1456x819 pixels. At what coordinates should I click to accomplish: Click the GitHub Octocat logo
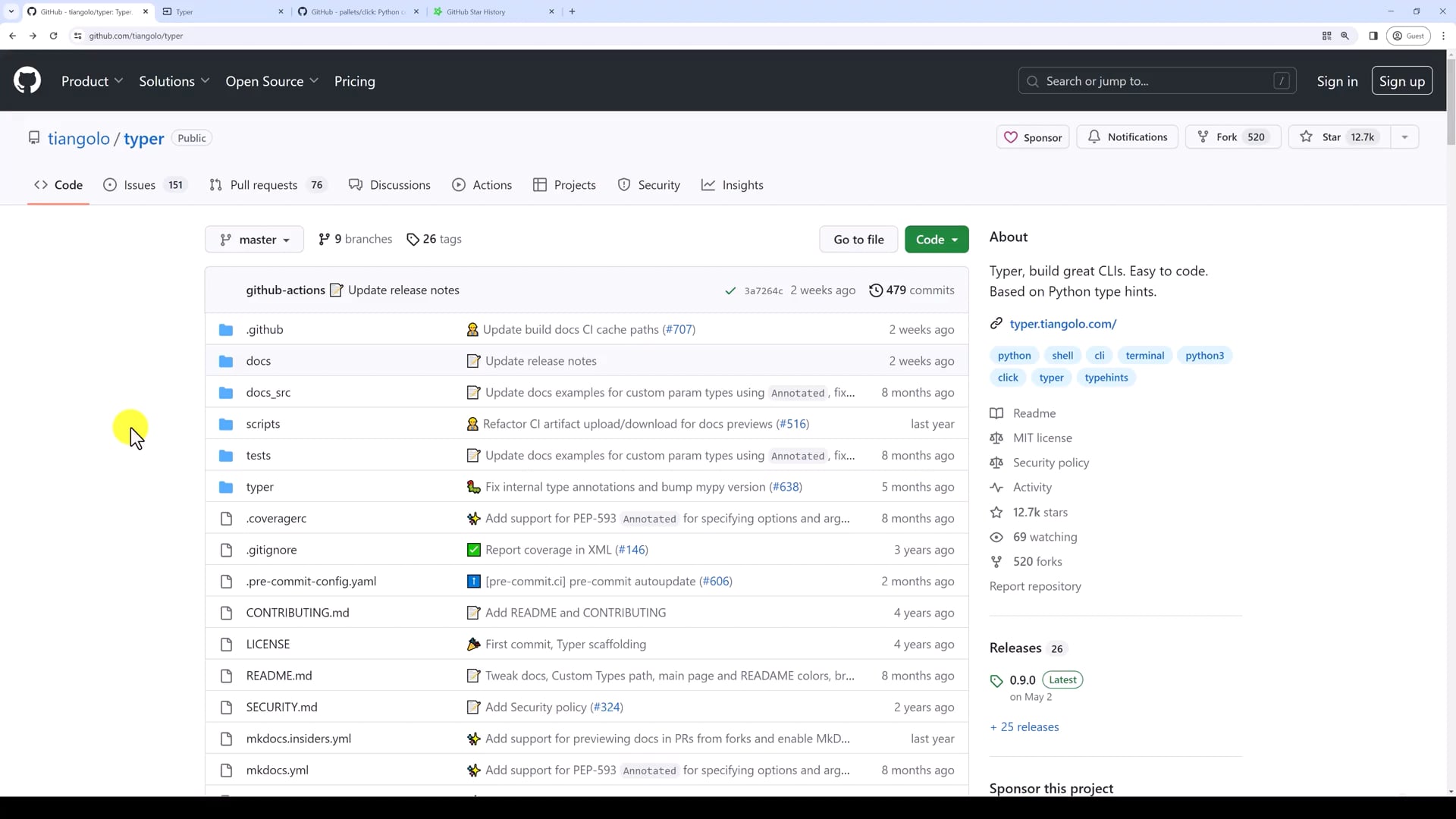(x=27, y=80)
